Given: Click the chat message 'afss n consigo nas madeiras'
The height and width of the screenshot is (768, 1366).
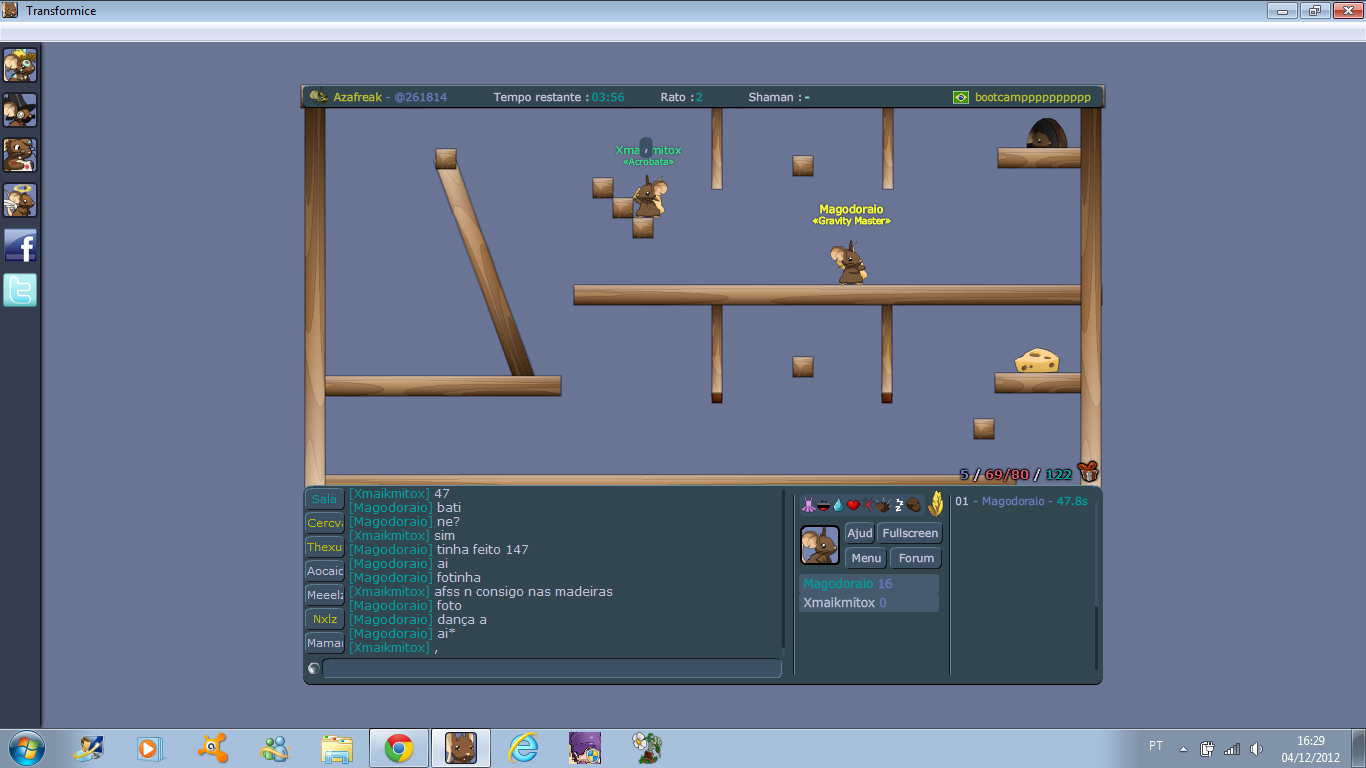Looking at the screenshot, I should point(523,591).
